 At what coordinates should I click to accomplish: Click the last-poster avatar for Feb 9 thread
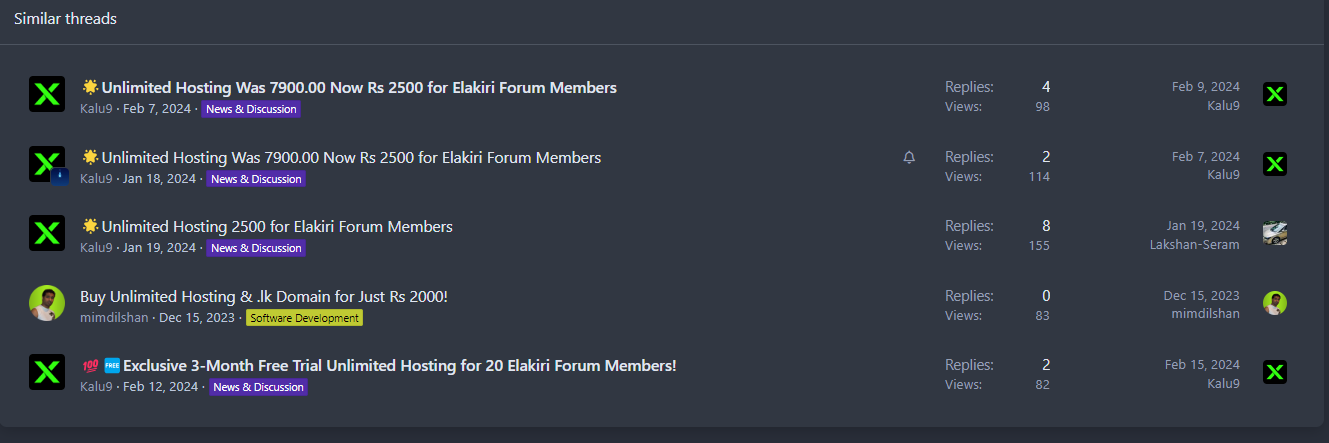coord(1275,94)
